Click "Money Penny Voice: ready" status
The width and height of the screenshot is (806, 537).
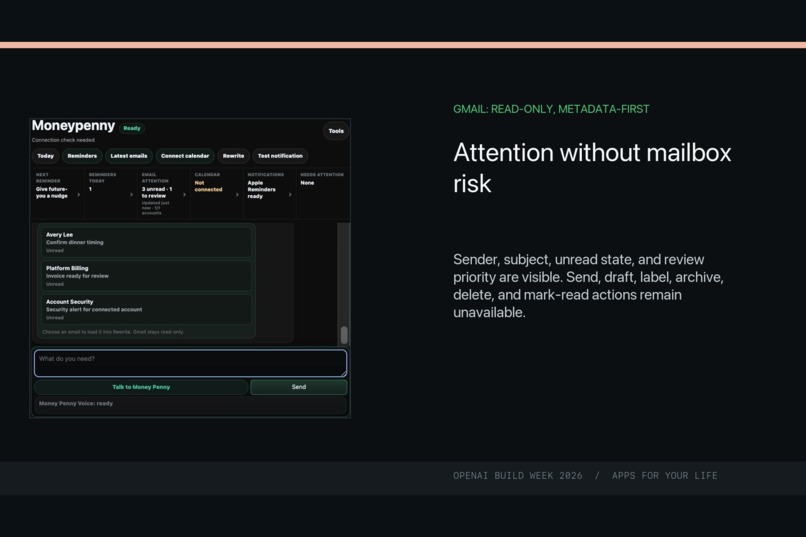76,403
